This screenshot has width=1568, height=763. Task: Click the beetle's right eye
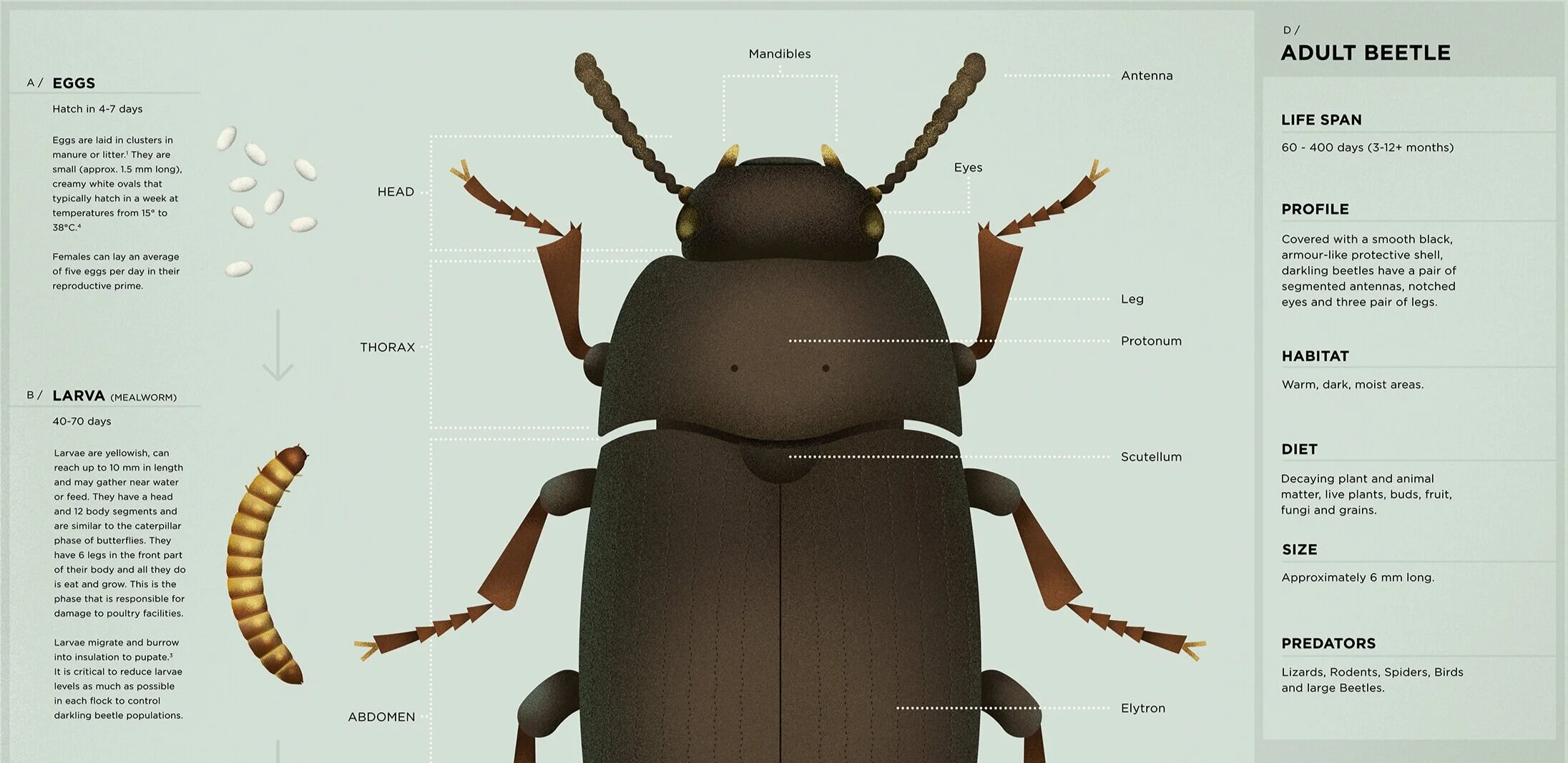coord(873,221)
